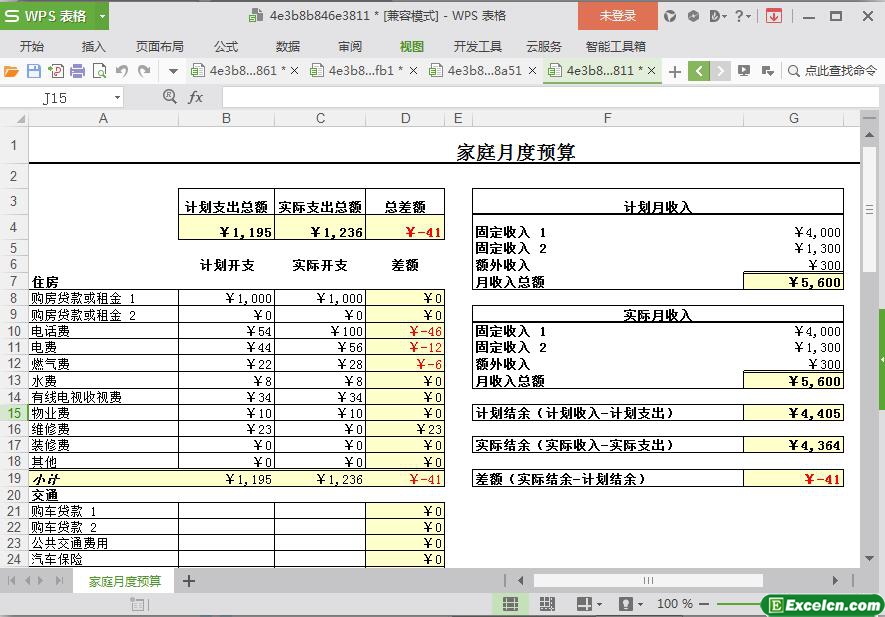The height and width of the screenshot is (617, 885).
Task: Click the Undo arrow icon
Action: click(122, 71)
